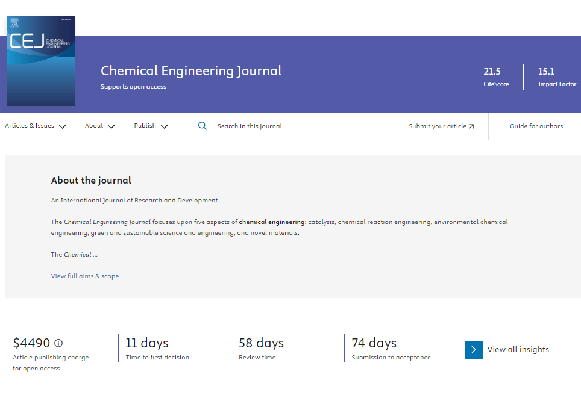The image size is (581, 393).
Task: Click the magnifying glass search icon
Action: click(202, 126)
